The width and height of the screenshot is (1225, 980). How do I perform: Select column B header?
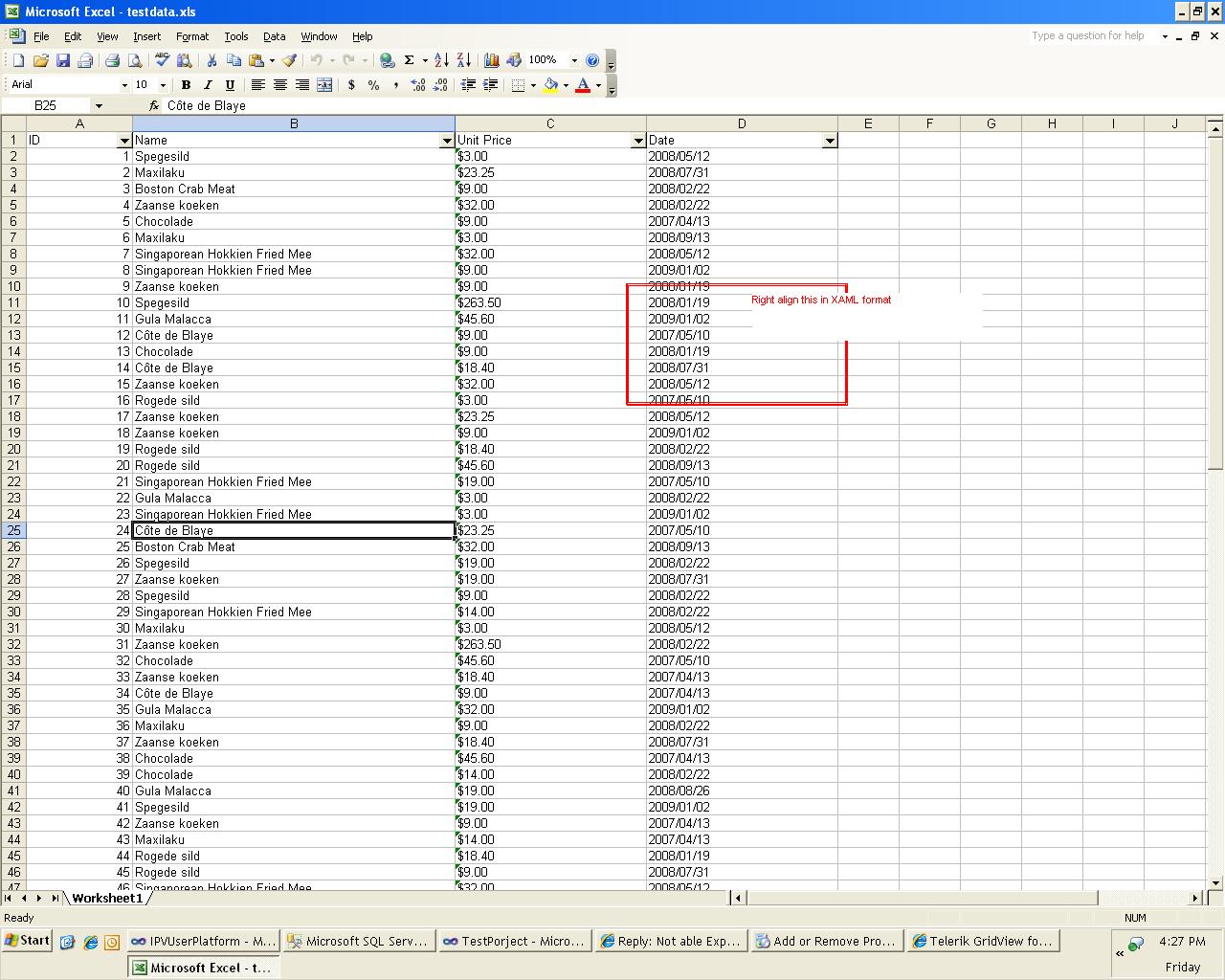point(294,123)
